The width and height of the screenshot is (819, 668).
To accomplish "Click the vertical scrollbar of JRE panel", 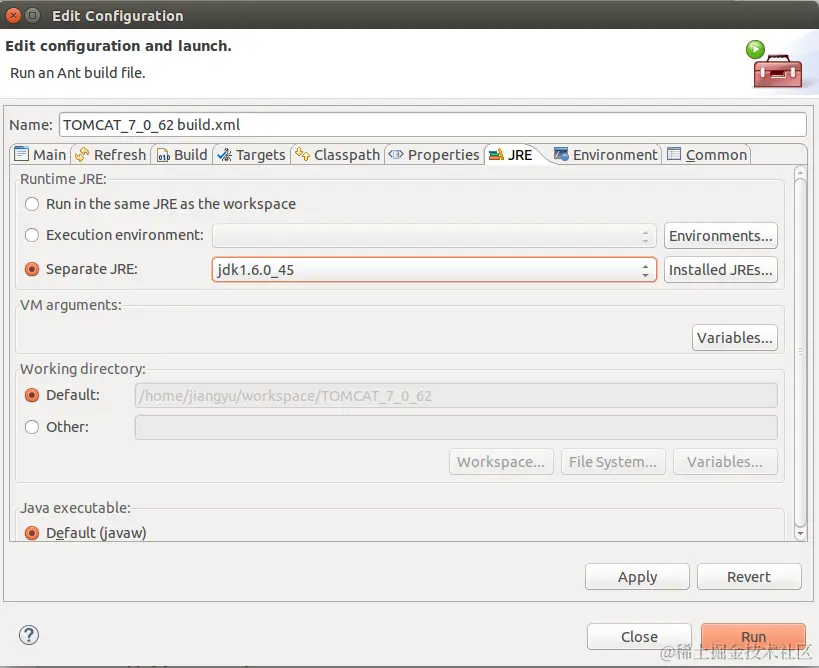I will 800,353.
